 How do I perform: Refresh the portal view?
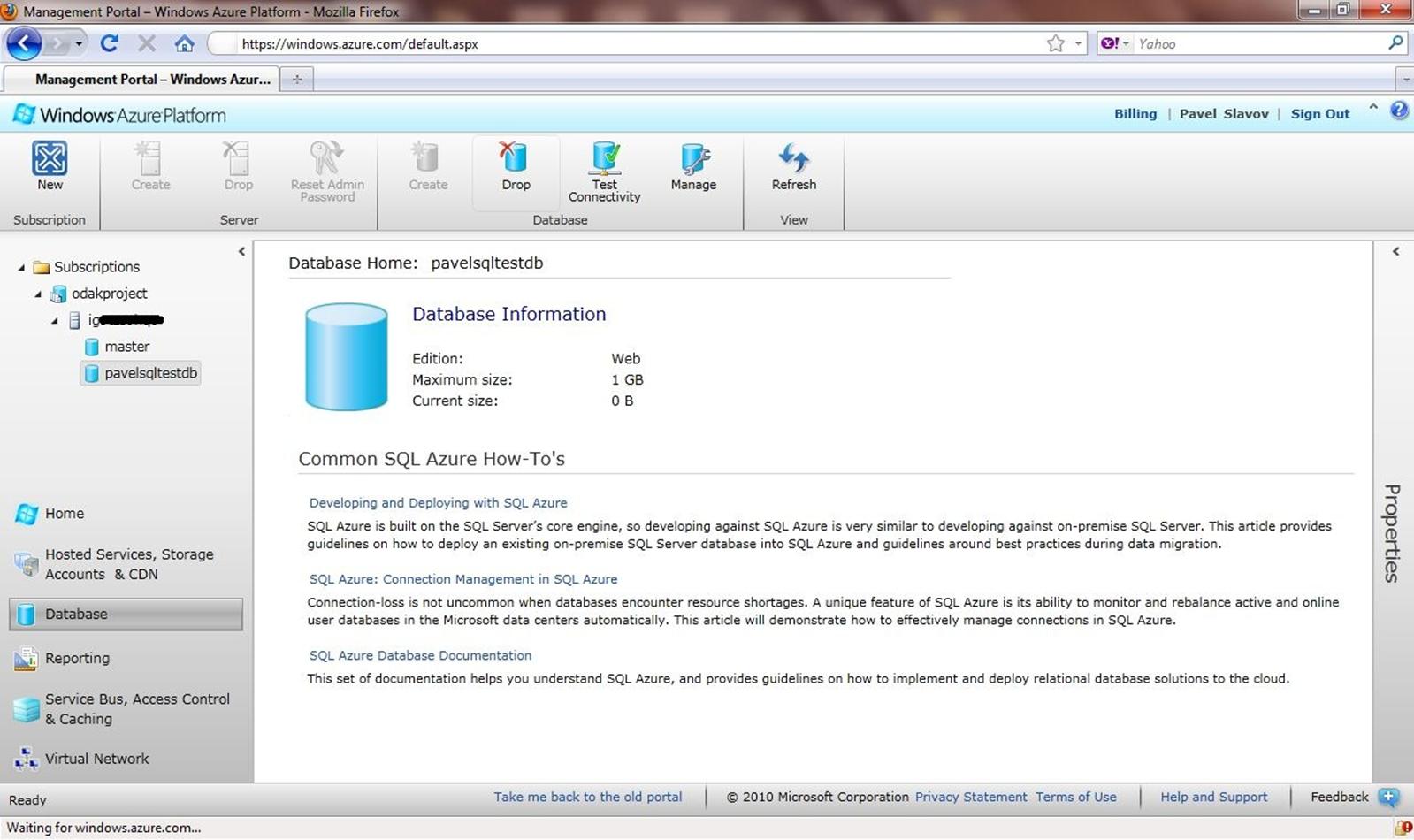pyautogui.click(x=793, y=165)
